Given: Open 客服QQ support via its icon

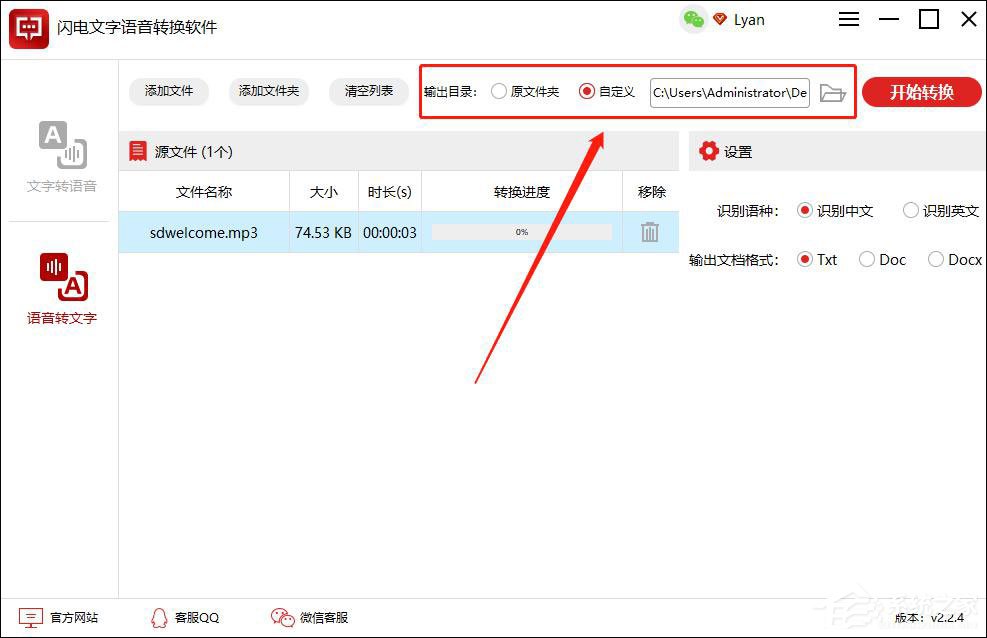Looking at the screenshot, I should pyautogui.click(x=158, y=617).
